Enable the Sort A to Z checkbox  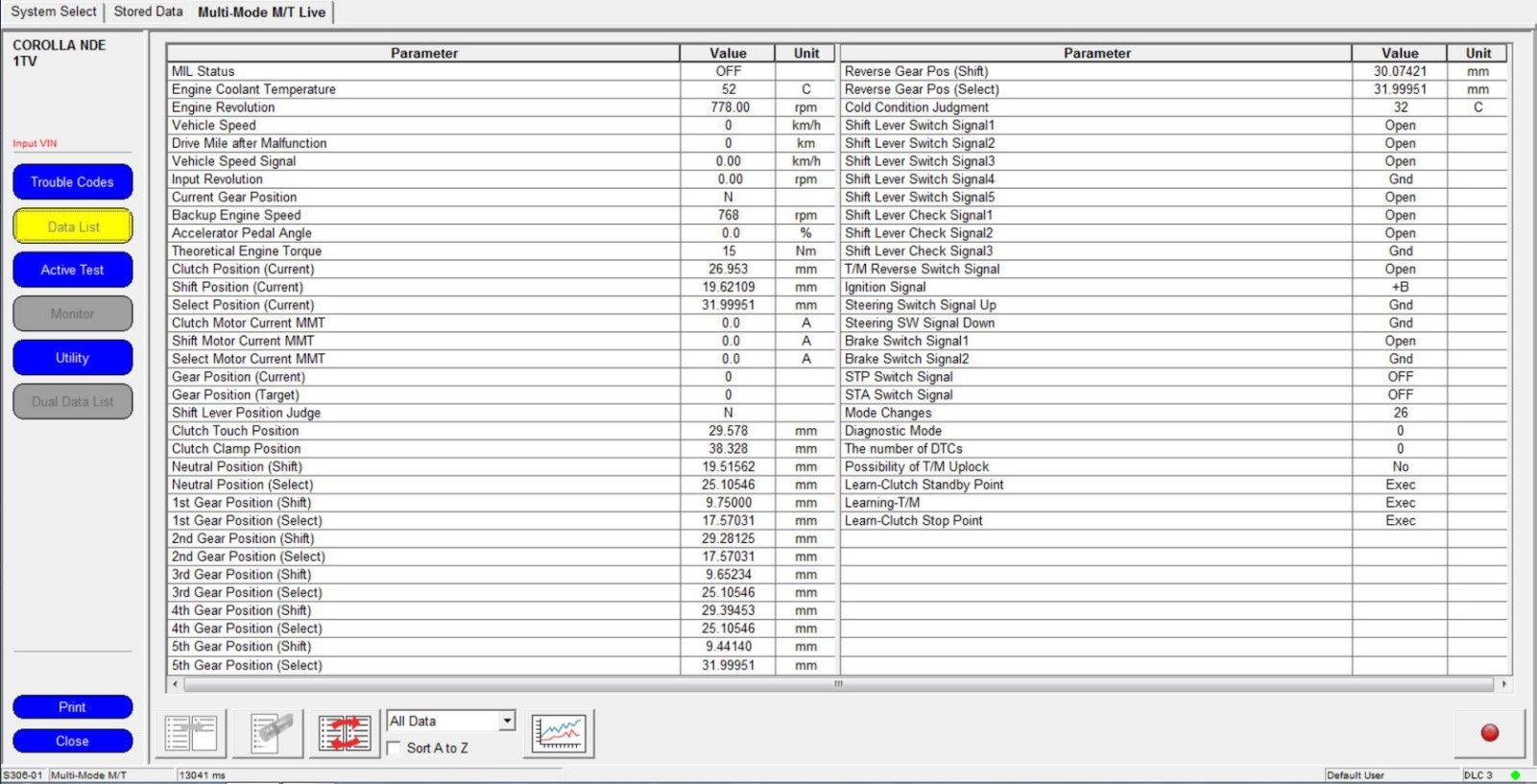click(395, 748)
